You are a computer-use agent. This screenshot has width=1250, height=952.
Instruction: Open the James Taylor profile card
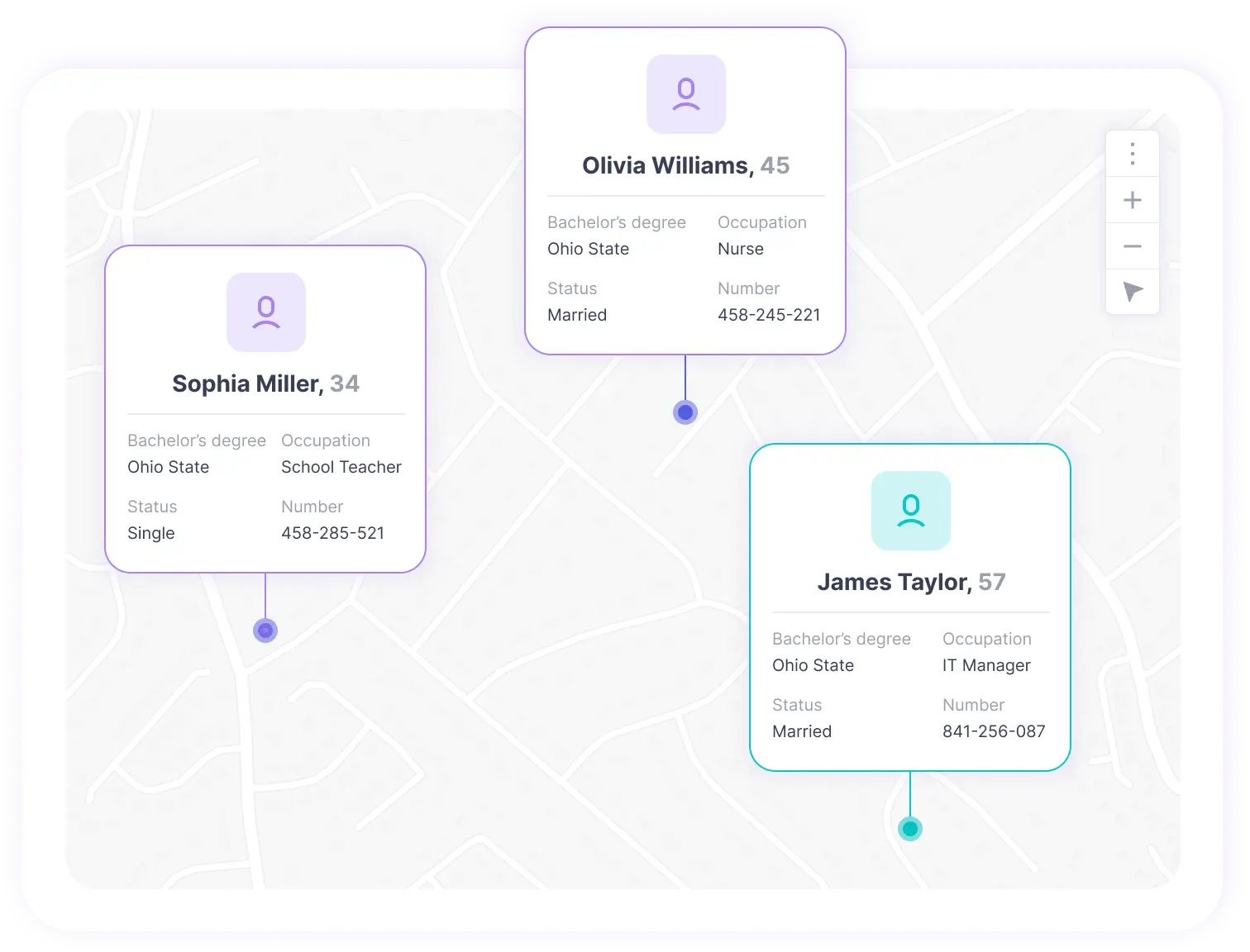click(x=909, y=581)
